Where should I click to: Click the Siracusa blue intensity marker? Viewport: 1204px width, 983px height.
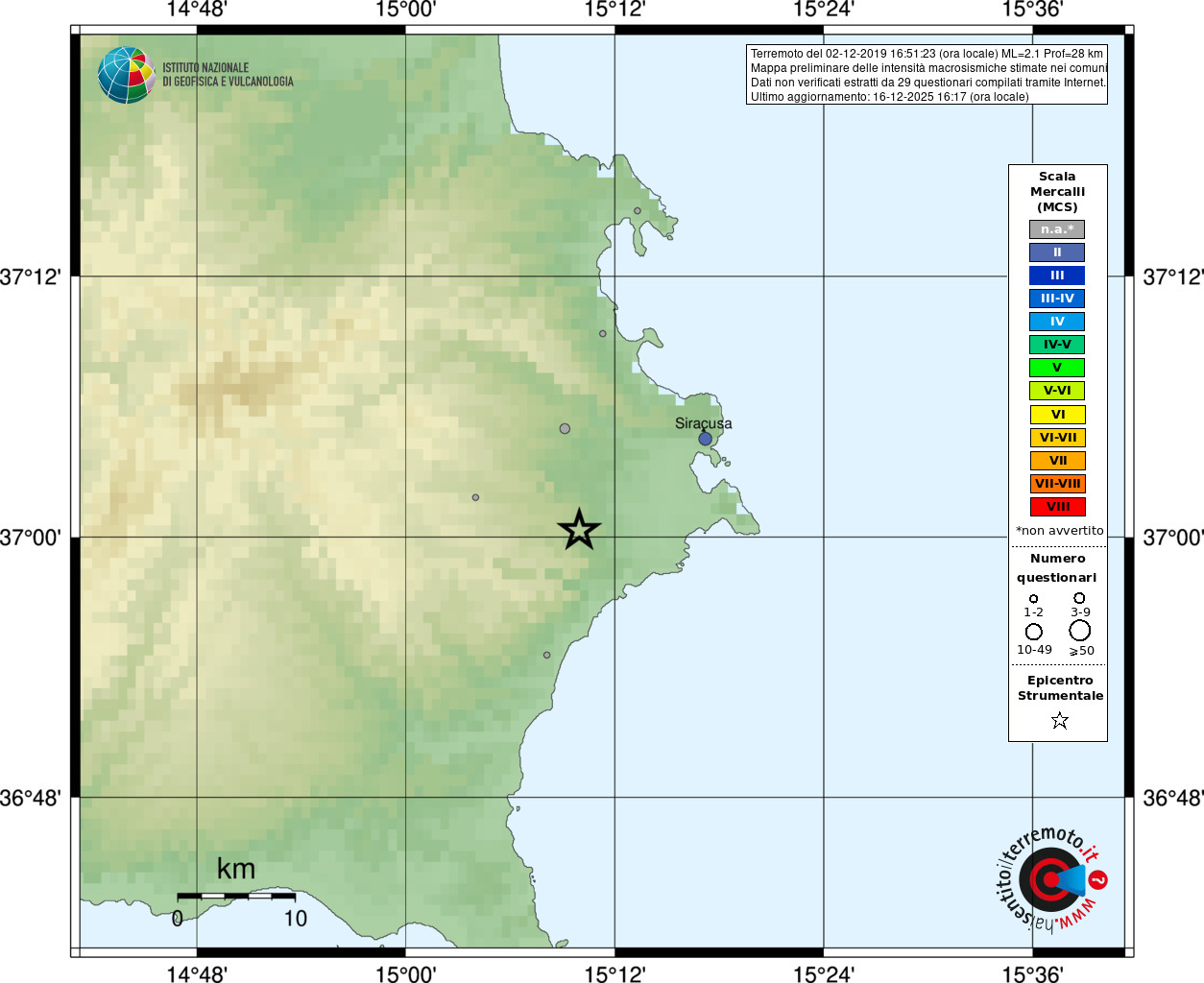(x=705, y=439)
